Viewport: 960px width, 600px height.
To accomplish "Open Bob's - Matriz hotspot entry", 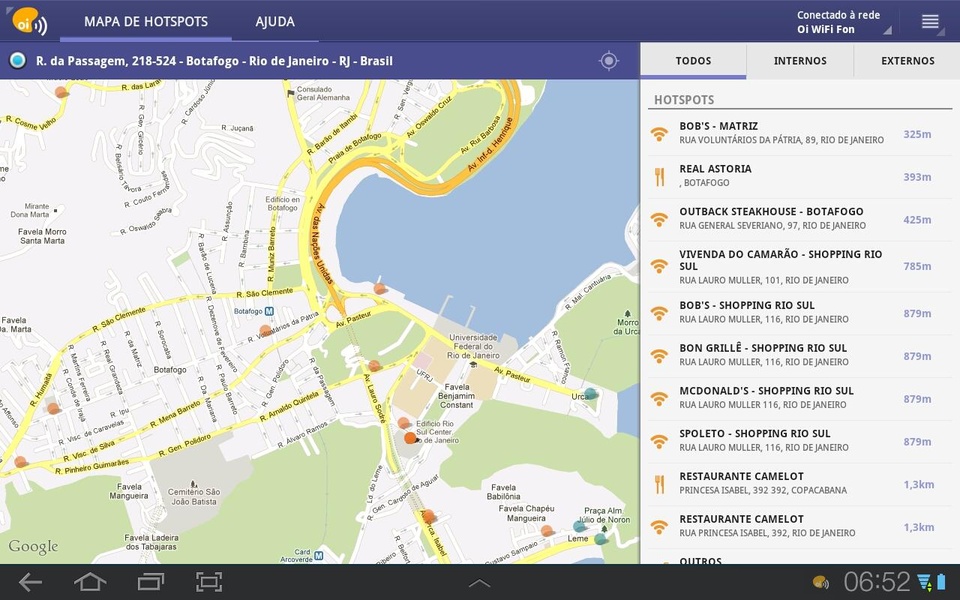I will click(x=800, y=133).
